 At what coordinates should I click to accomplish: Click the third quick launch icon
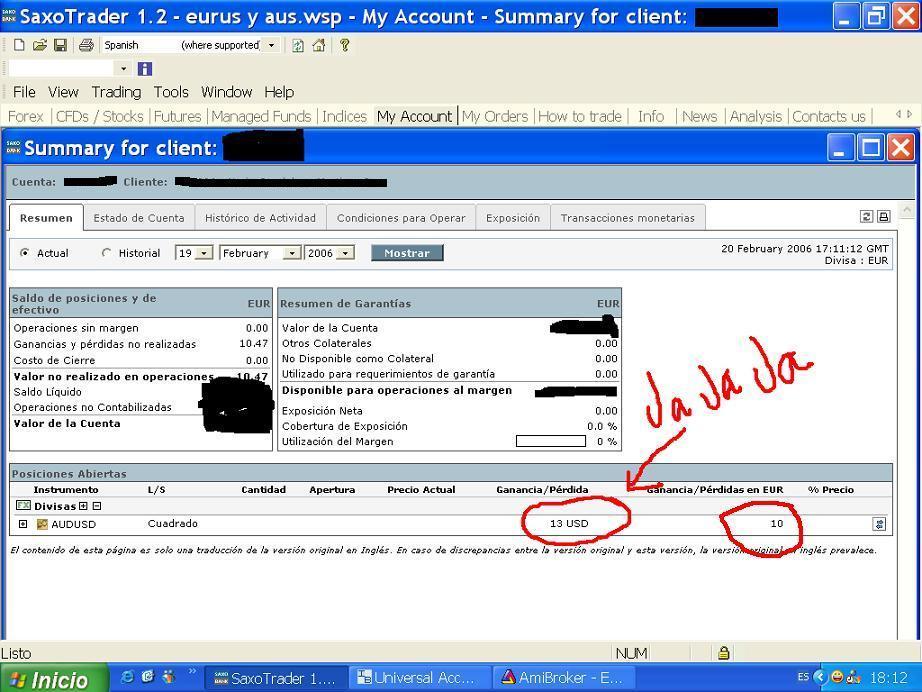(x=169, y=677)
